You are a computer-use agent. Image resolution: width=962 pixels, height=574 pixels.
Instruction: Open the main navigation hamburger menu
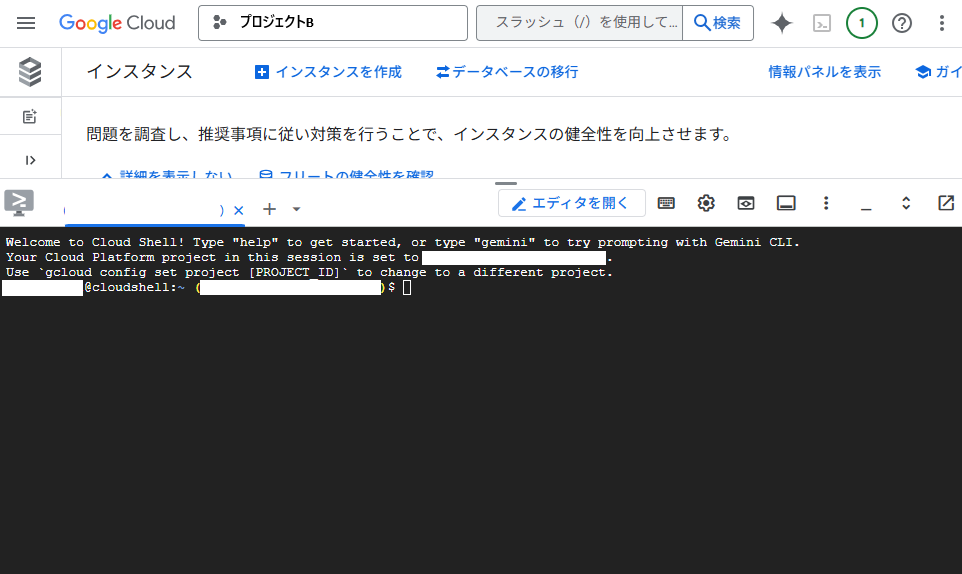(x=26, y=23)
